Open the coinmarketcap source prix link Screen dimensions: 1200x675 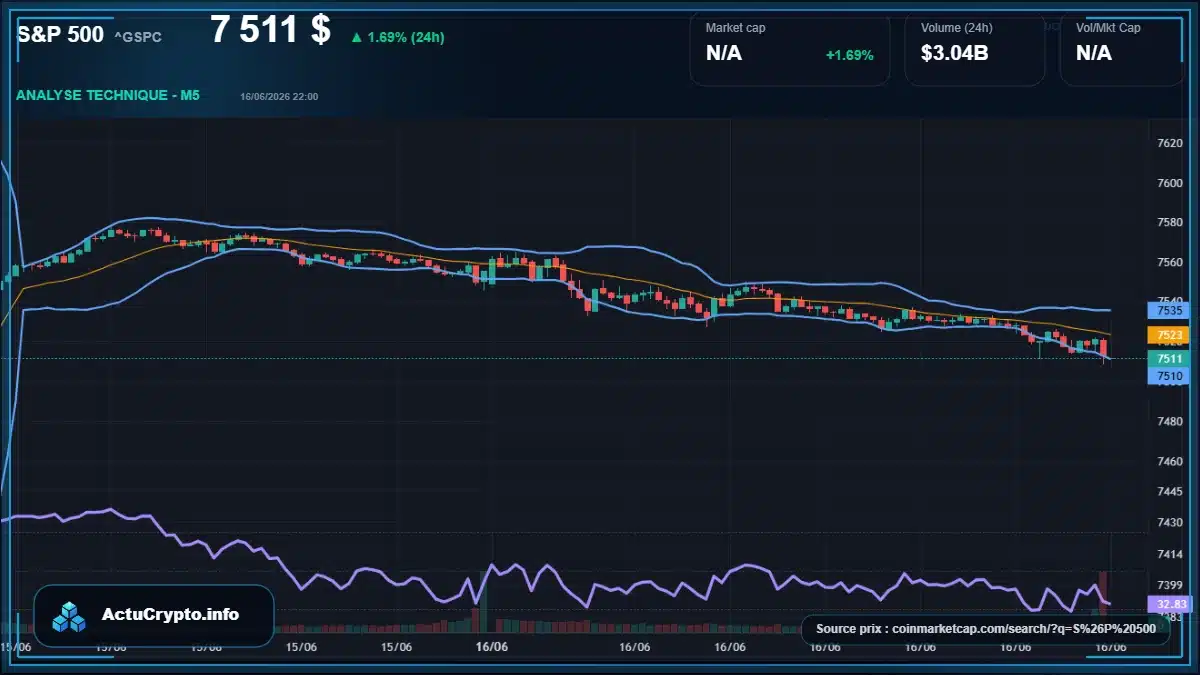(x=985, y=629)
